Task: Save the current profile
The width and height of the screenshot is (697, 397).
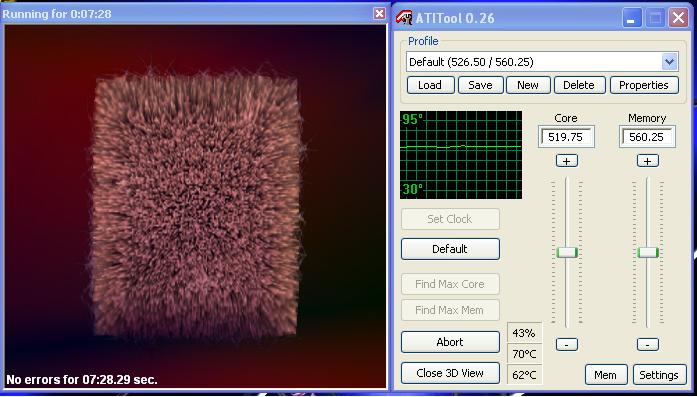Action: click(481, 85)
